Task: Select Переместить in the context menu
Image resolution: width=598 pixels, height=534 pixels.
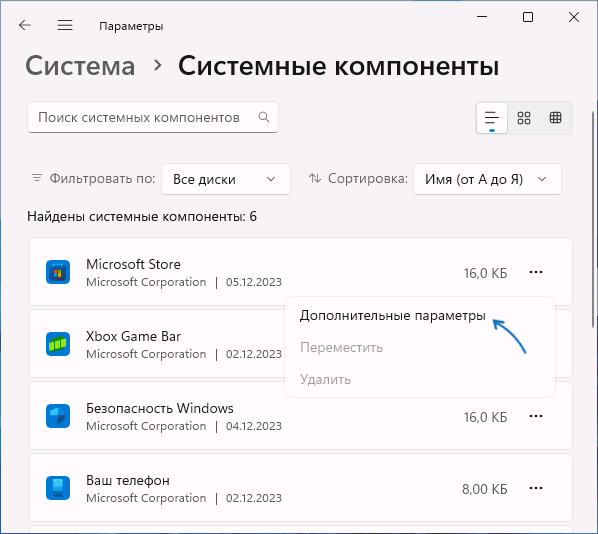Action: click(x=341, y=347)
